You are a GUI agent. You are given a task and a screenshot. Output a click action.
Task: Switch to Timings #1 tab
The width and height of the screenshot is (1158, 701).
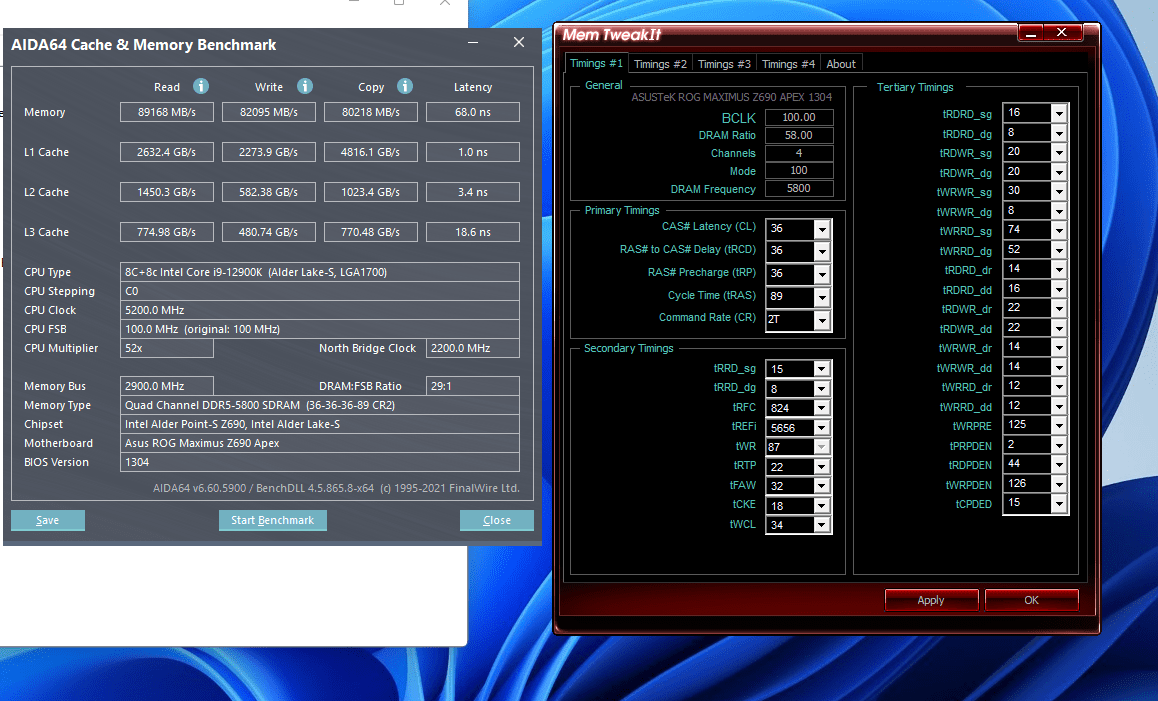click(597, 64)
